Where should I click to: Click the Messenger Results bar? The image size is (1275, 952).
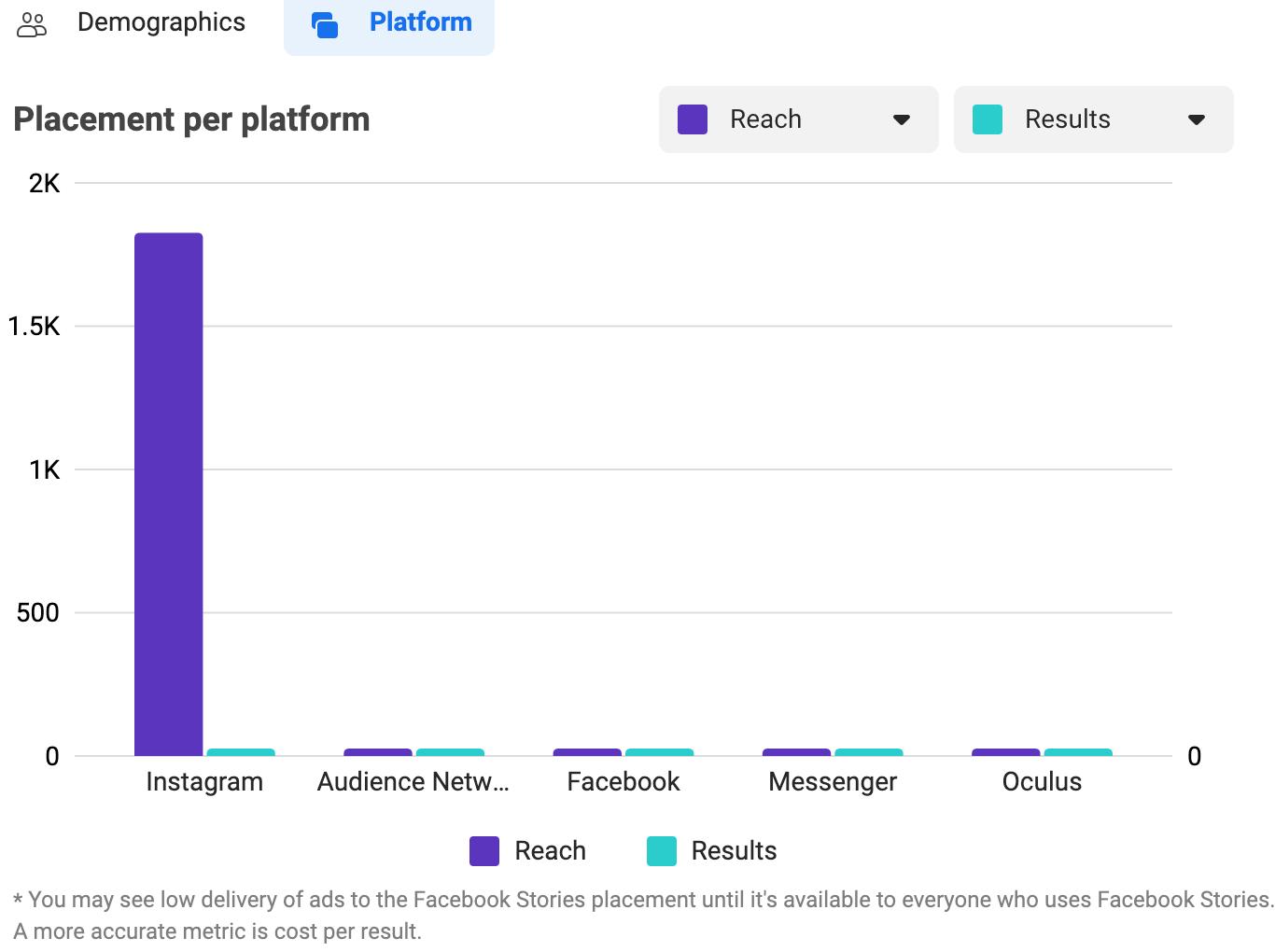[869, 752]
